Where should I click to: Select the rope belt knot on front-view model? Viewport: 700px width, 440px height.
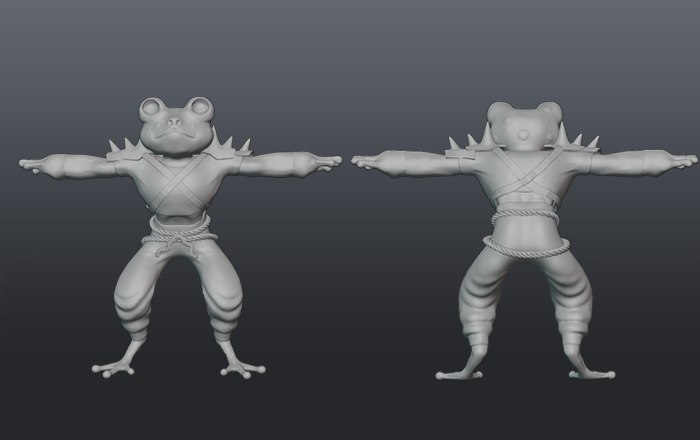coord(178,240)
